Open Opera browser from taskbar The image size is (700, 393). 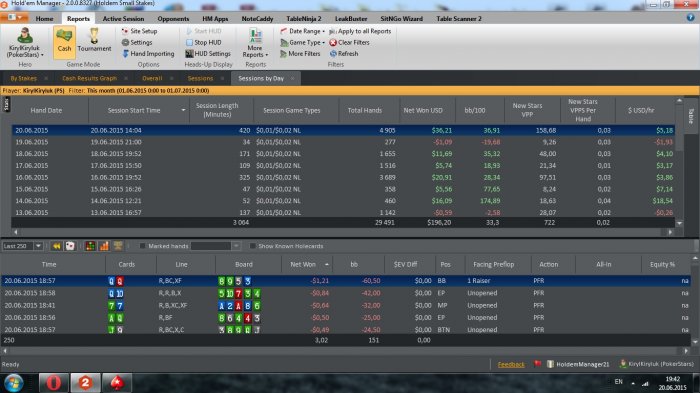tap(54, 383)
